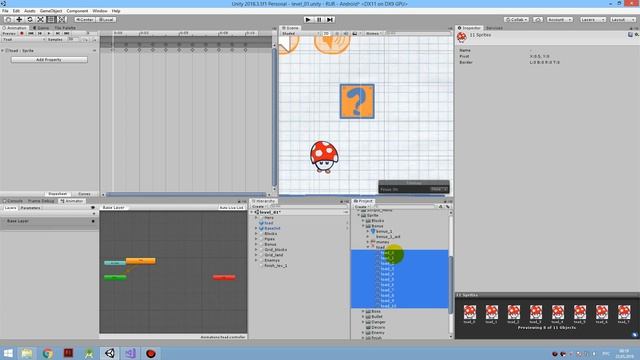Screen dimensions: 640x360
Task: Select the green Entry state node
Action: click(x=115, y=278)
